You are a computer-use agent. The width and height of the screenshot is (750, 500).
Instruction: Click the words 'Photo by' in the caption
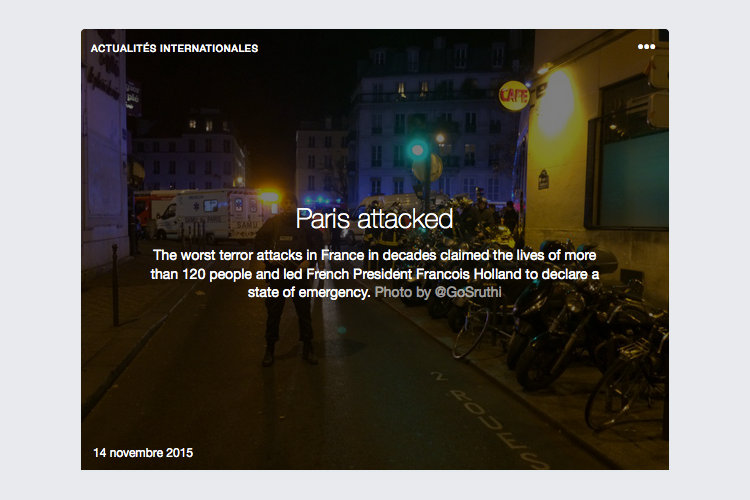click(402, 292)
